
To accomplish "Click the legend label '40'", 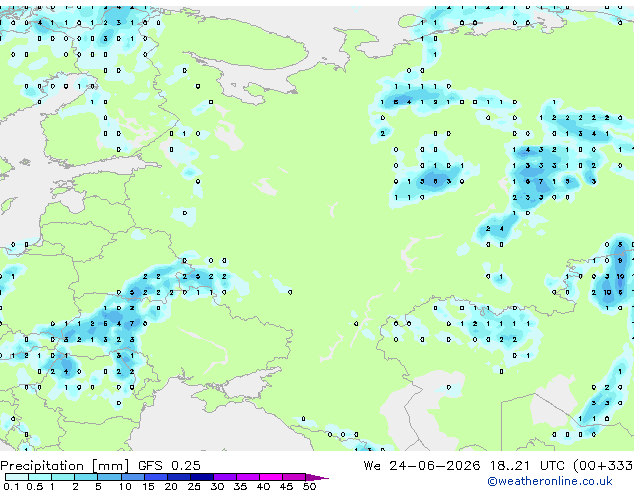I will tap(263, 486).
